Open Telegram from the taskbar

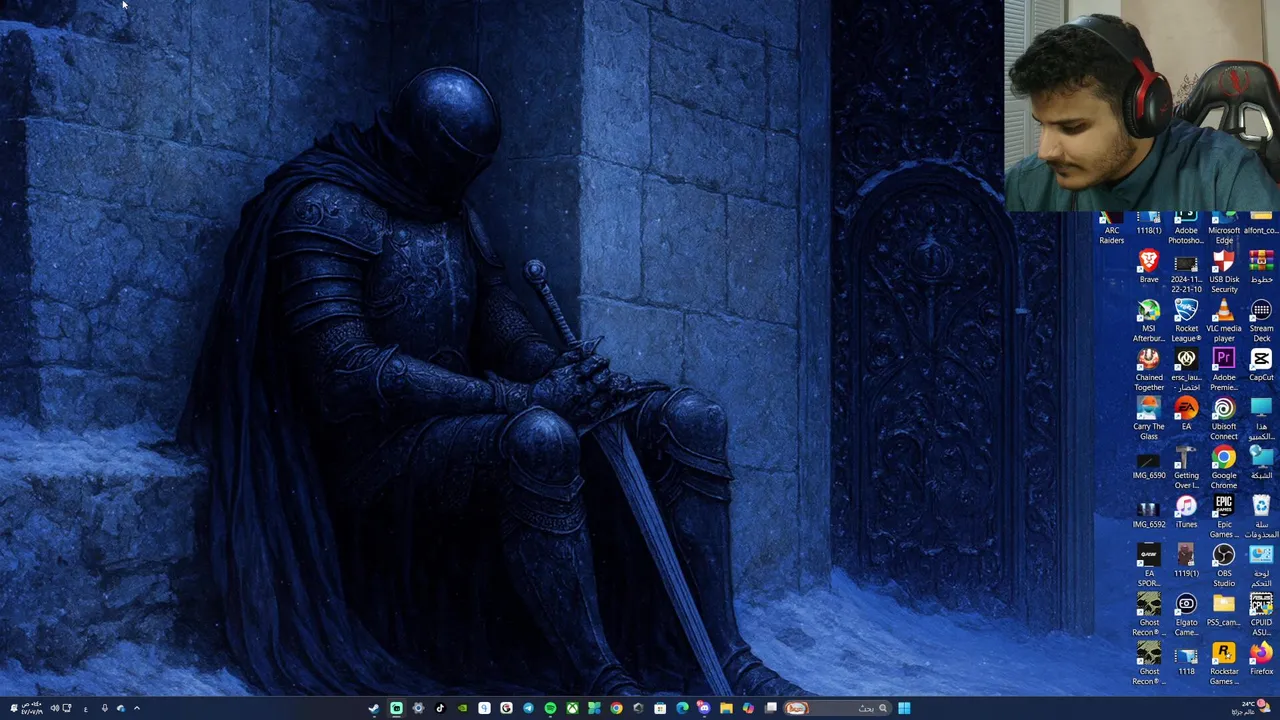(x=528, y=708)
